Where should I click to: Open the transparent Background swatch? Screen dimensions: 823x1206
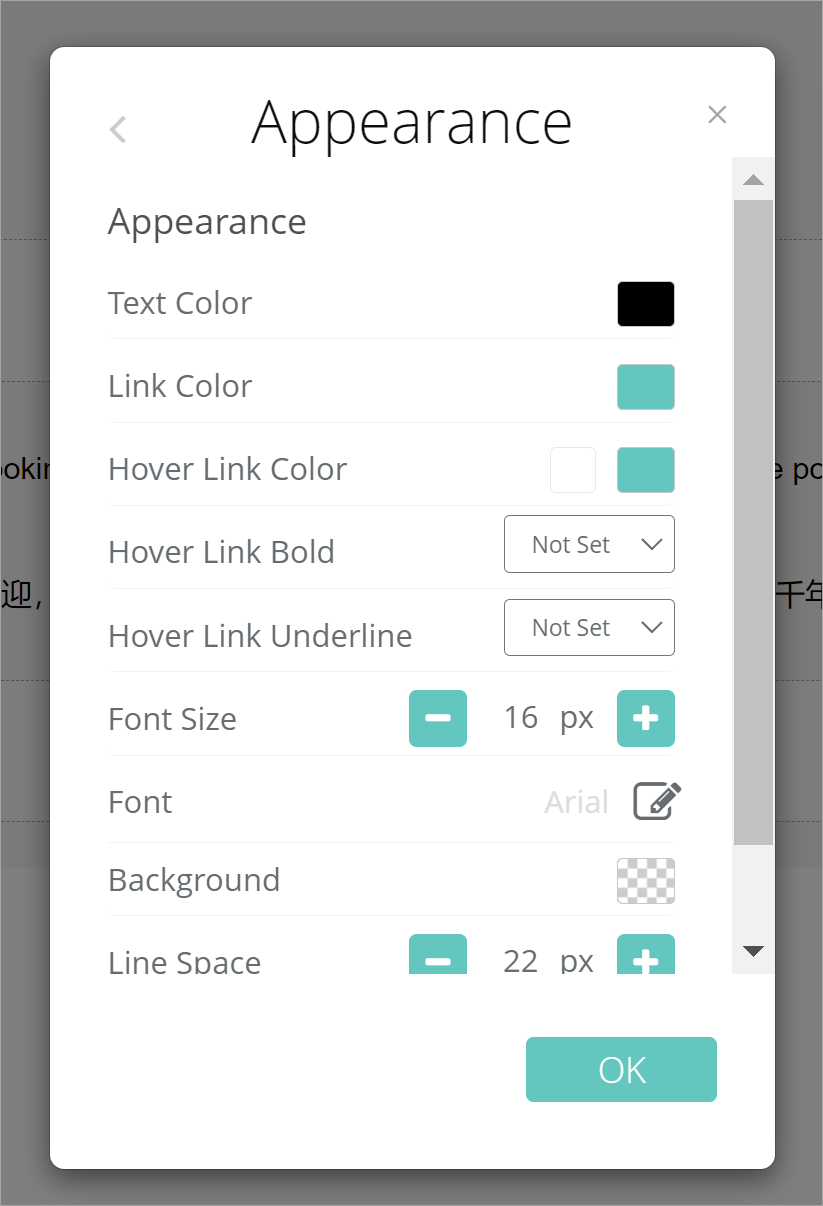point(646,881)
